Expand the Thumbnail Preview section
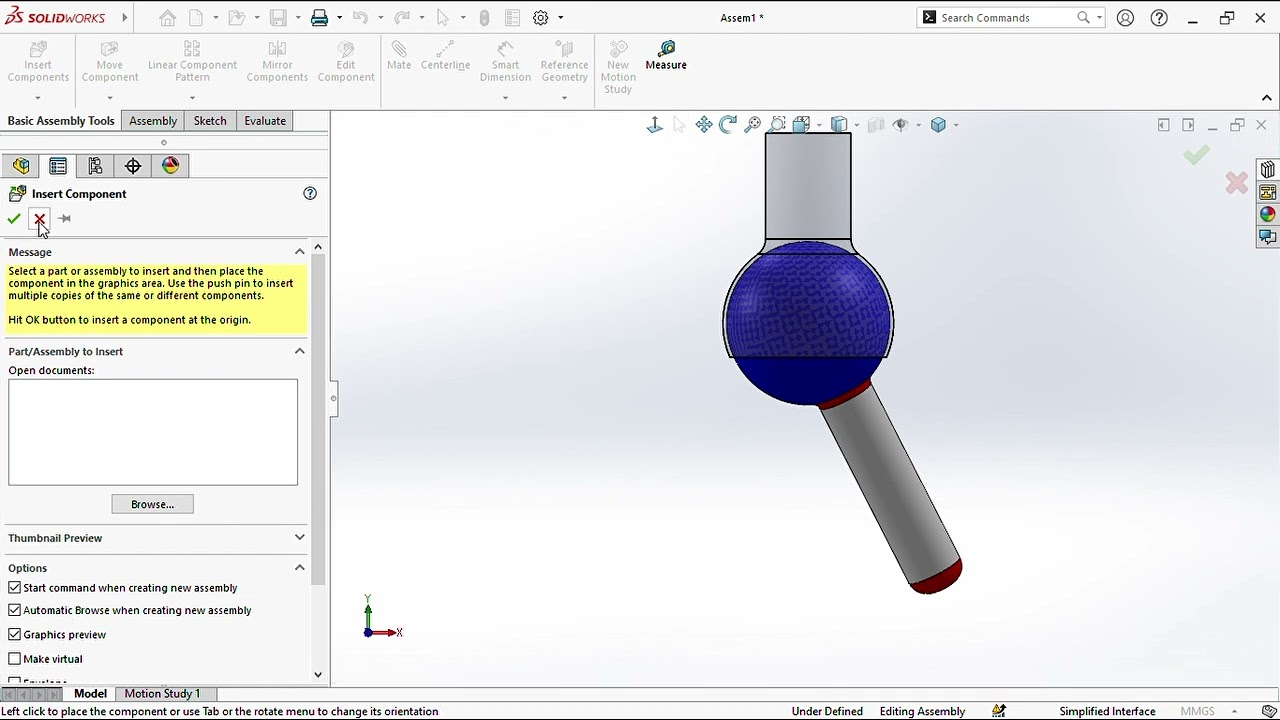Viewport: 1280px width, 720px height. tap(299, 538)
